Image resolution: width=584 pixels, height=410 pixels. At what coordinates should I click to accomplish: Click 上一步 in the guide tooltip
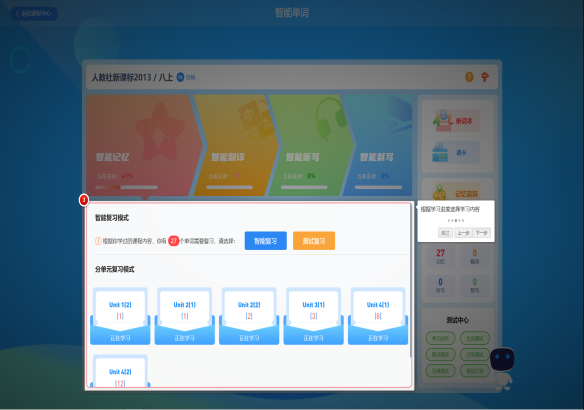coord(463,233)
